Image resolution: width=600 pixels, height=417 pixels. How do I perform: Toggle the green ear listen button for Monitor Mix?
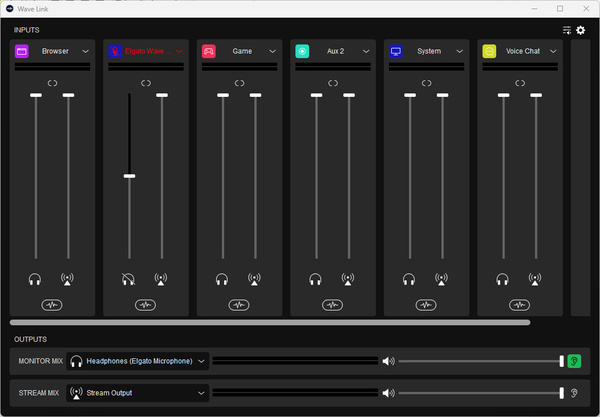pyautogui.click(x=574, y=361)
